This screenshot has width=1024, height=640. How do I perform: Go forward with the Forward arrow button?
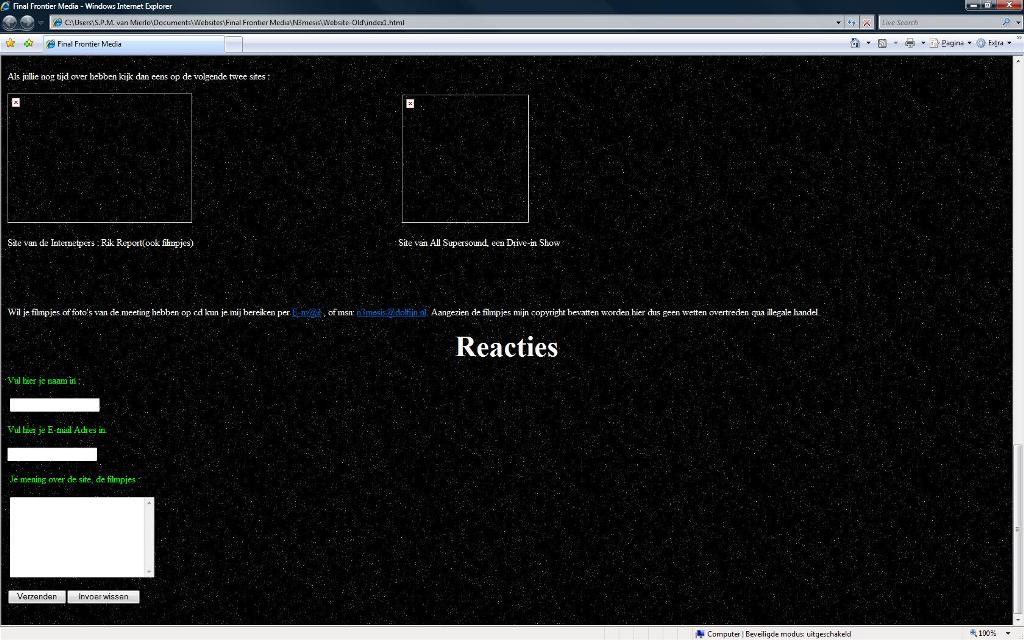click(x=27, y=22)
